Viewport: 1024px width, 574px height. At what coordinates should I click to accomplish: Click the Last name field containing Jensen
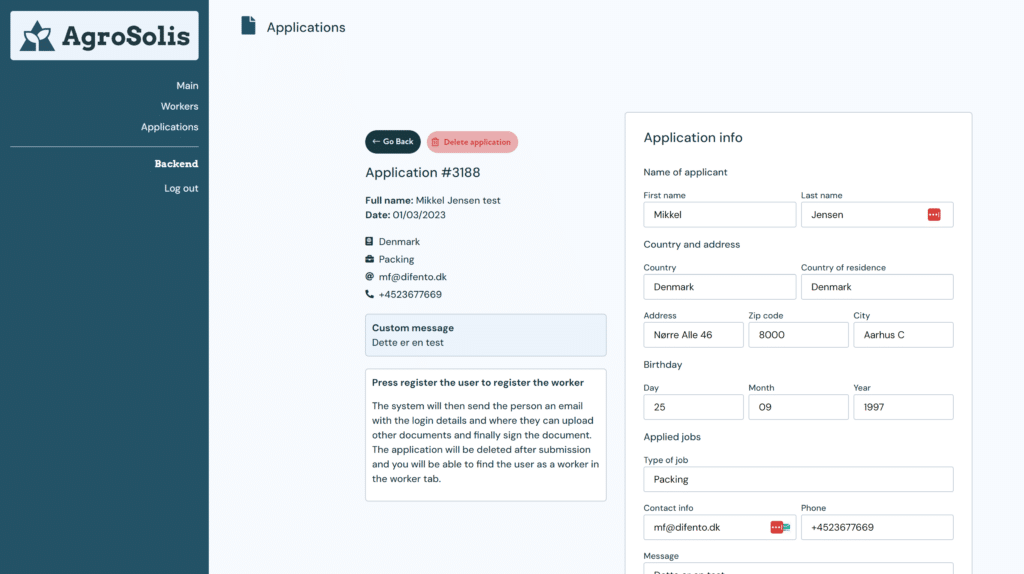point(877,215)
